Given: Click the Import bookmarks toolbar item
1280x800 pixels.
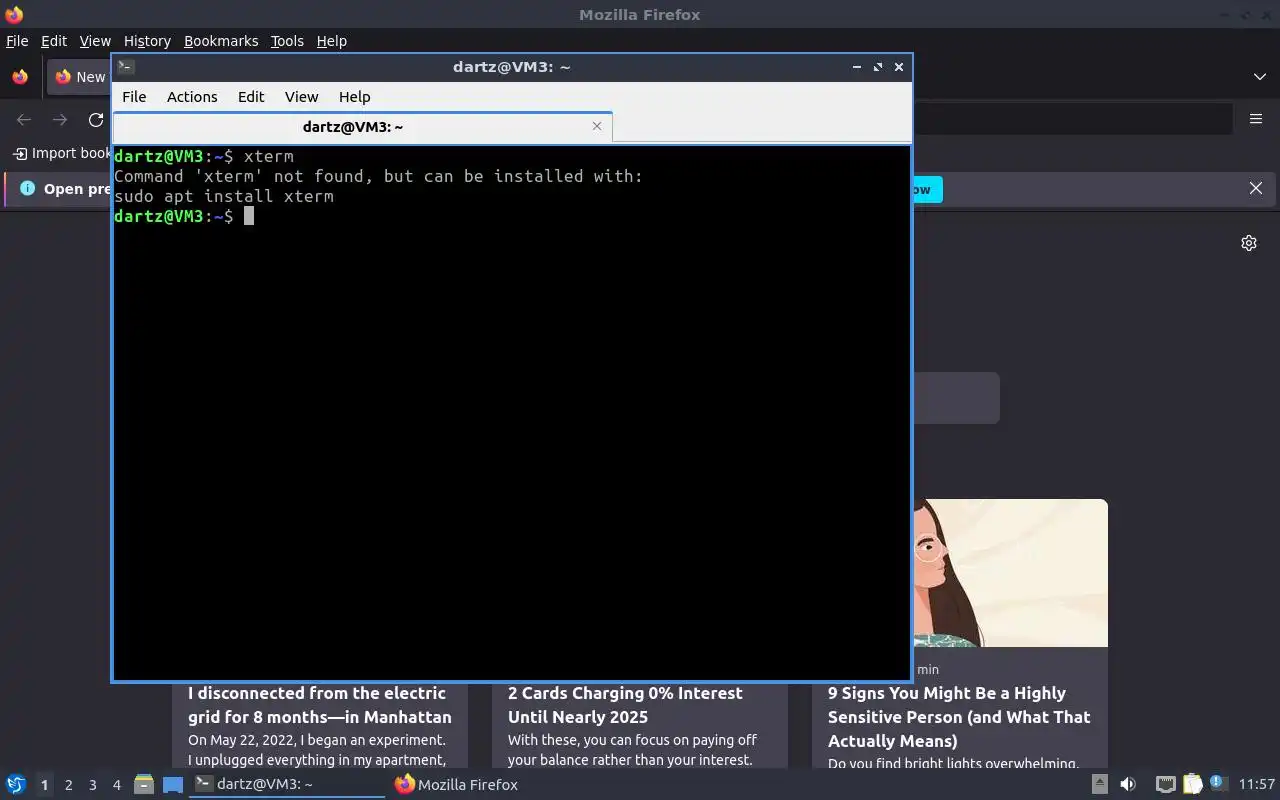Looking at the screenshot, I should coord(61,153).
